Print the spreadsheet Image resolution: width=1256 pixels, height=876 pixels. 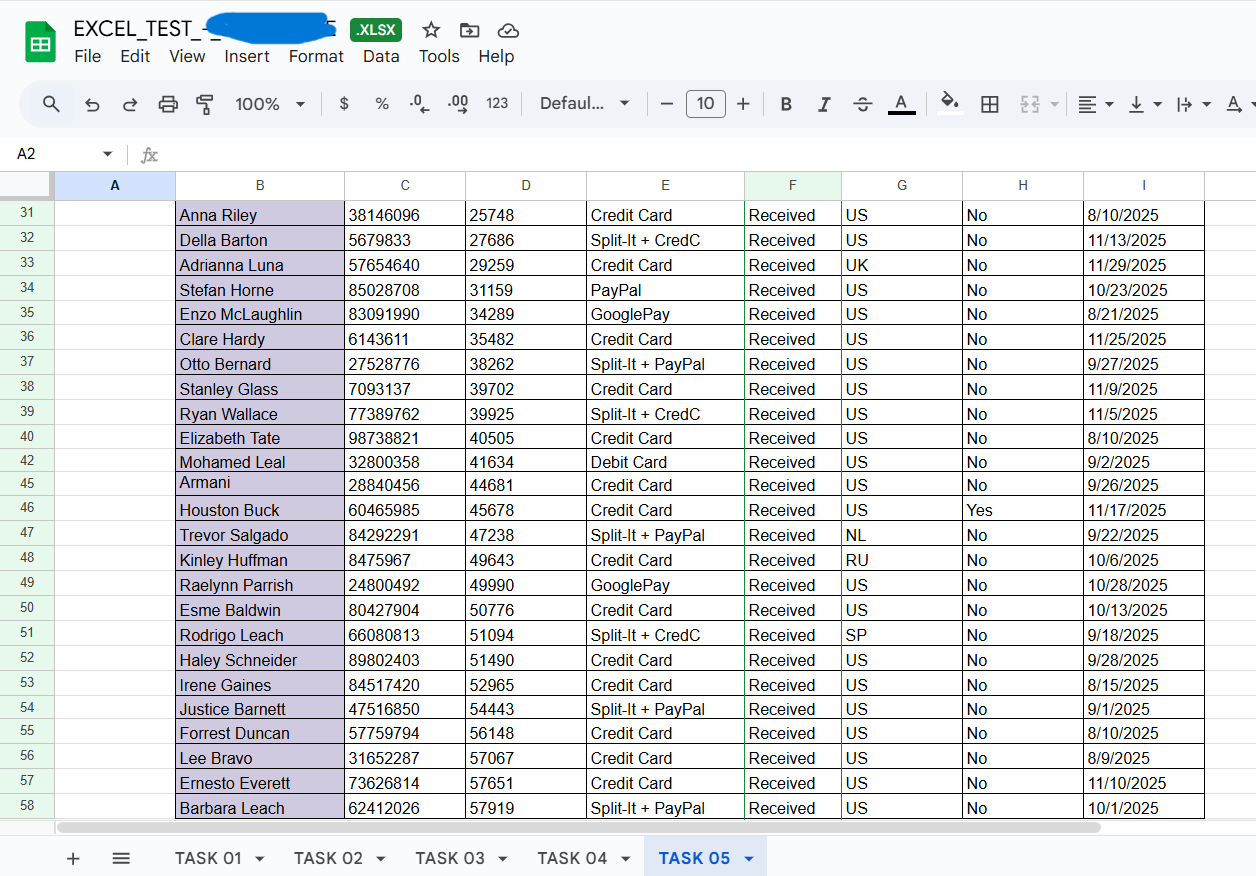pyautogui.click(x=168, y=104)
